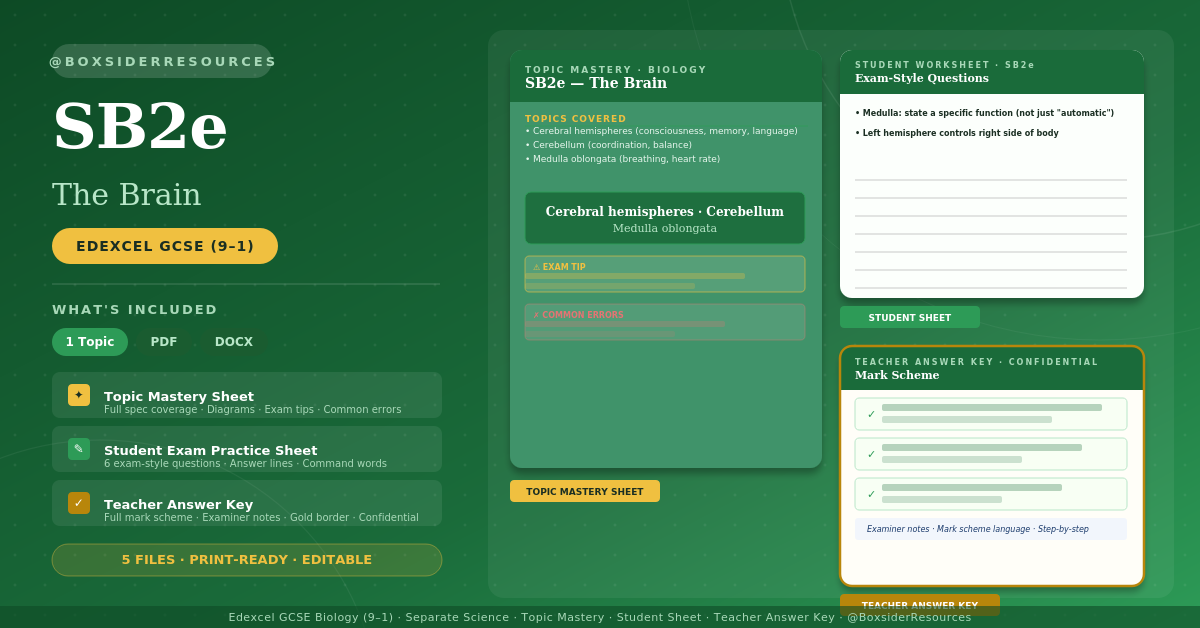
Task: Select the 1 Topic pill
Action: click(90, 342)
